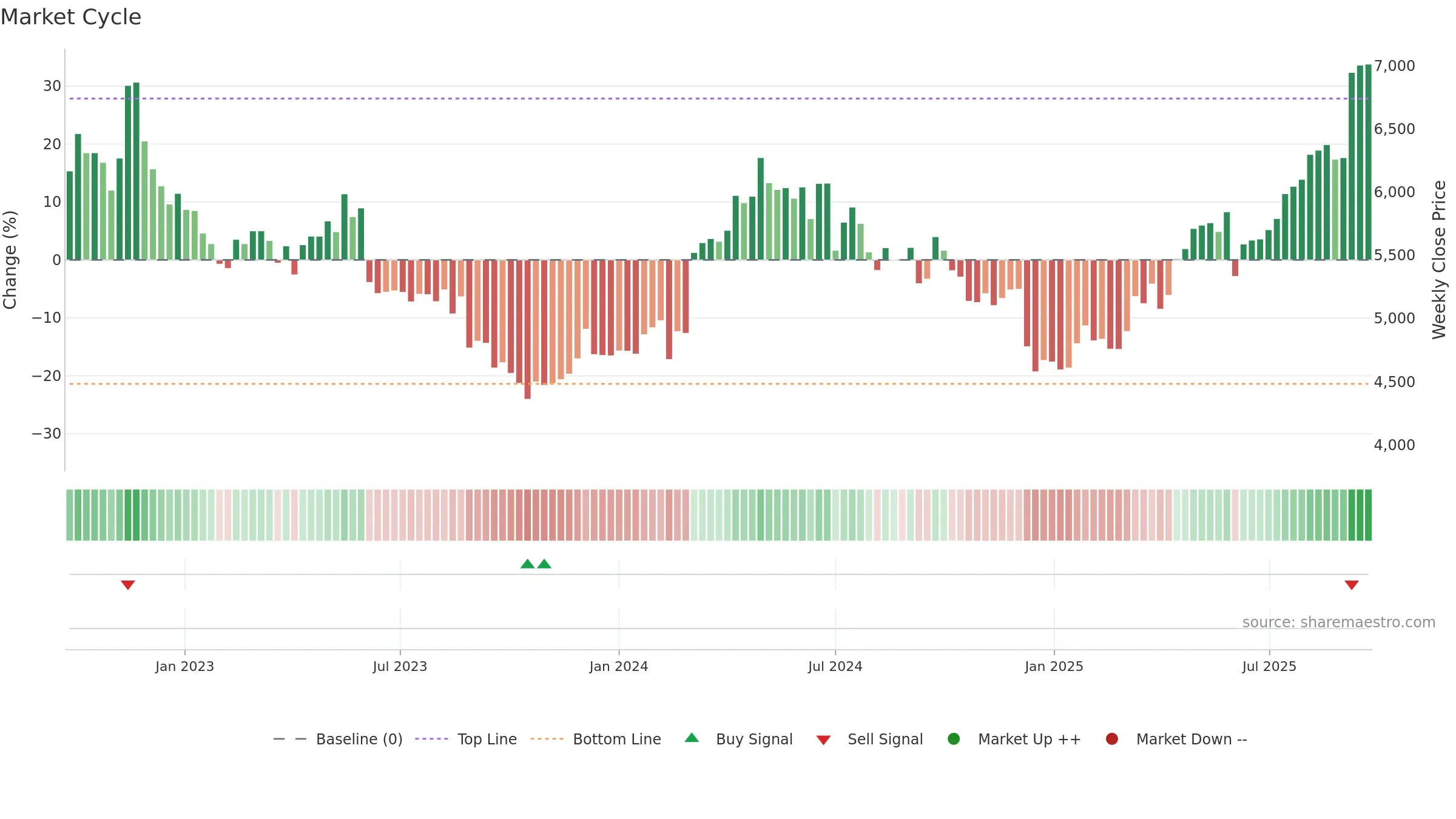Click the first heatmap cell at the strip's left end
This screenshot has height=819, width=1456.
[70, 515]
